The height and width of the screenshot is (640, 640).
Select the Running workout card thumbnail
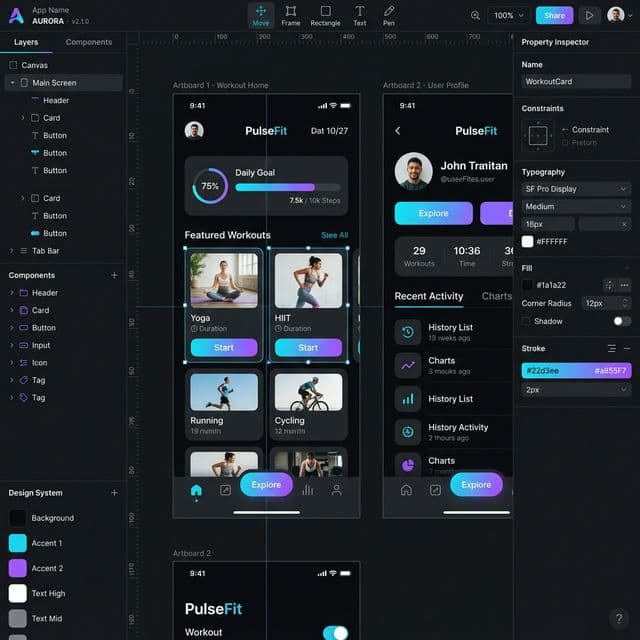click(224, 392)
